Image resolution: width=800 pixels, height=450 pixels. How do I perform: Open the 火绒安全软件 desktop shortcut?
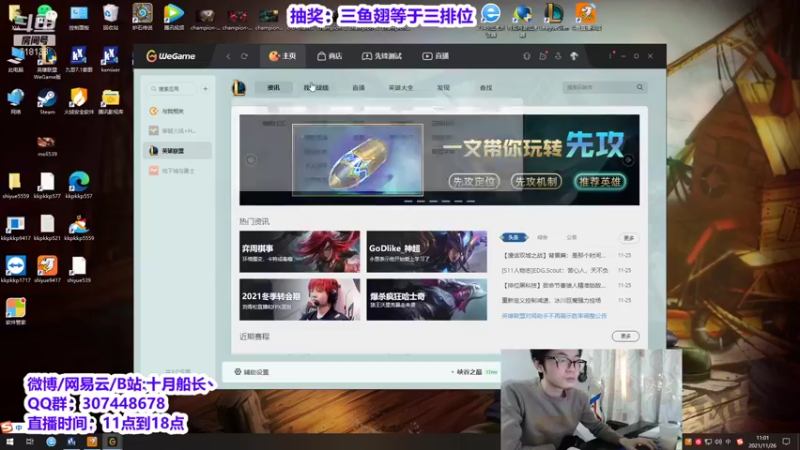coord(79,101)
